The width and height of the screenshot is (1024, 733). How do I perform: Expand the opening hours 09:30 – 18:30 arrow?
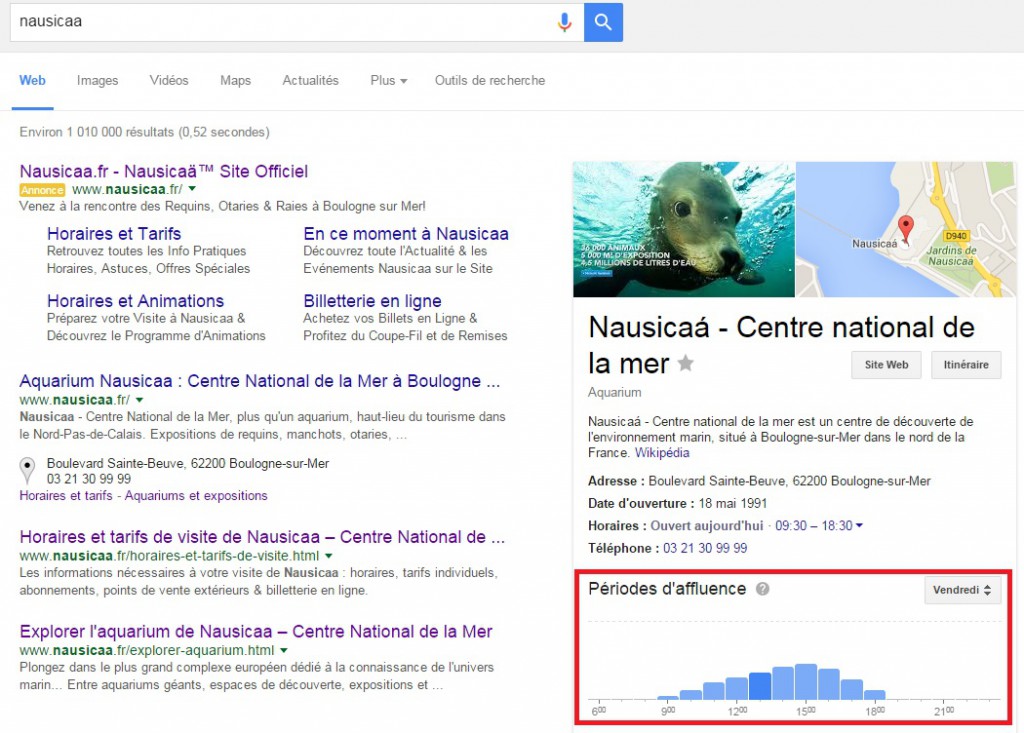(859, 525)
